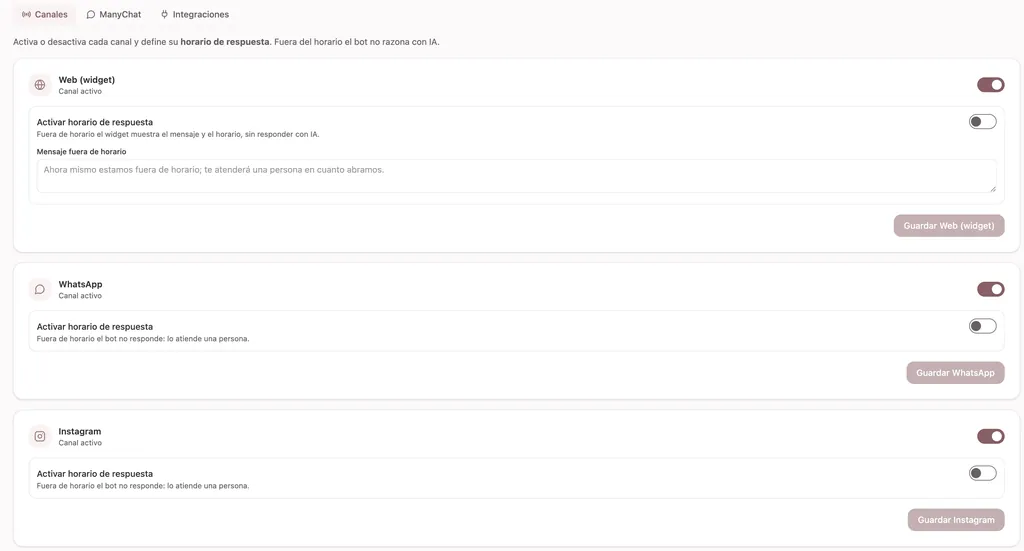This screenshot has height=551, width=1024.
Task: Click the textarea resize handle corner
Action: click(x=993, y=189)
